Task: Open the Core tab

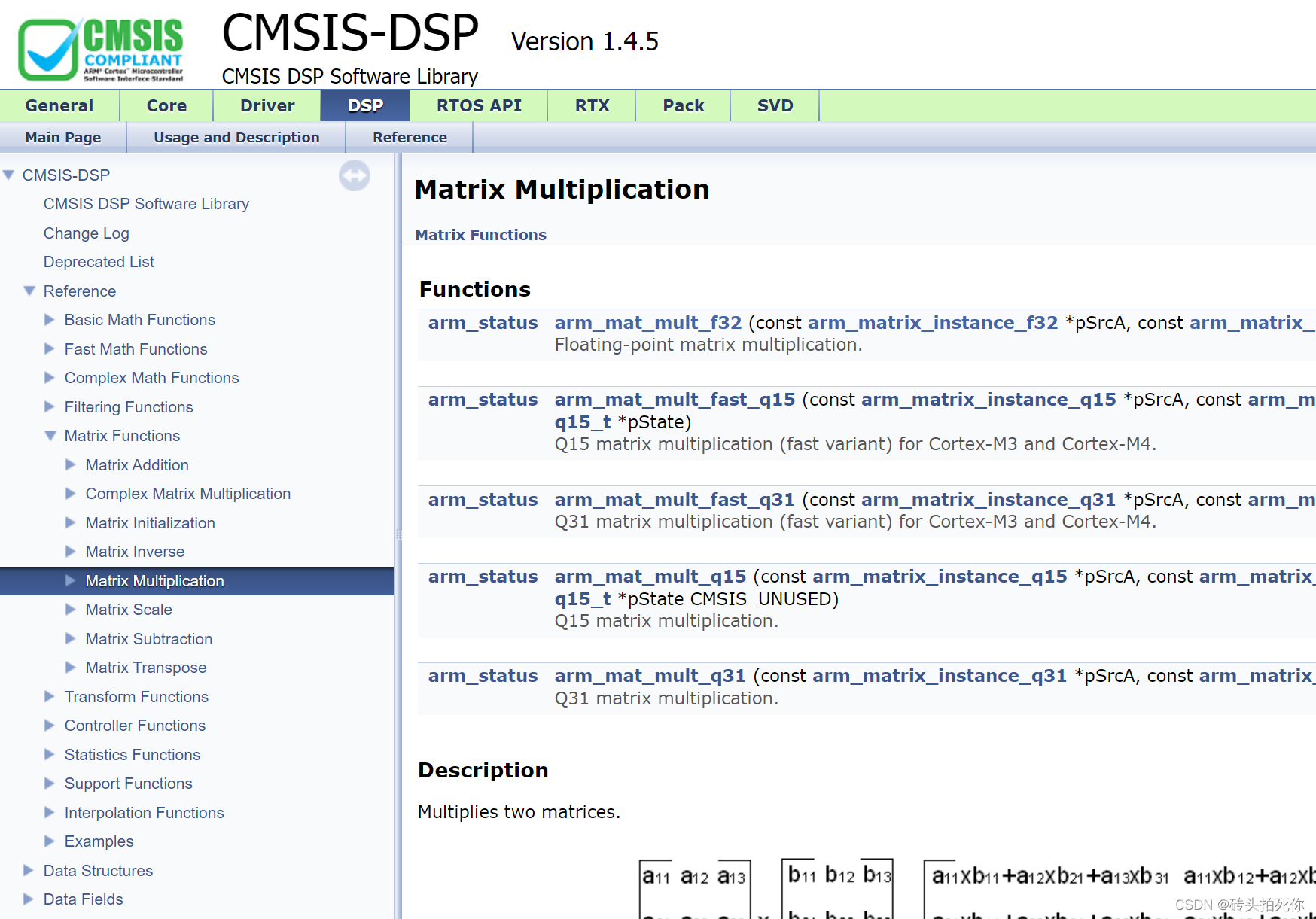Action: click(x=166, y=105)
